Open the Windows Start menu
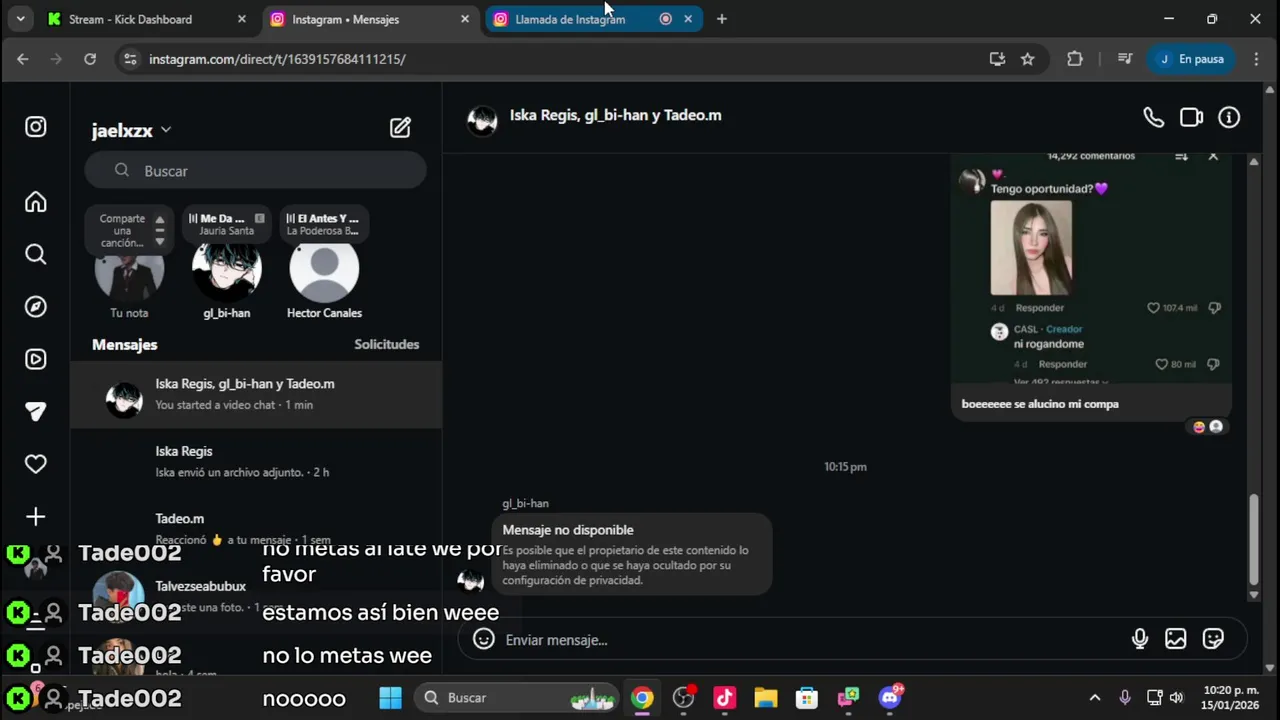 tap(390, 698)
